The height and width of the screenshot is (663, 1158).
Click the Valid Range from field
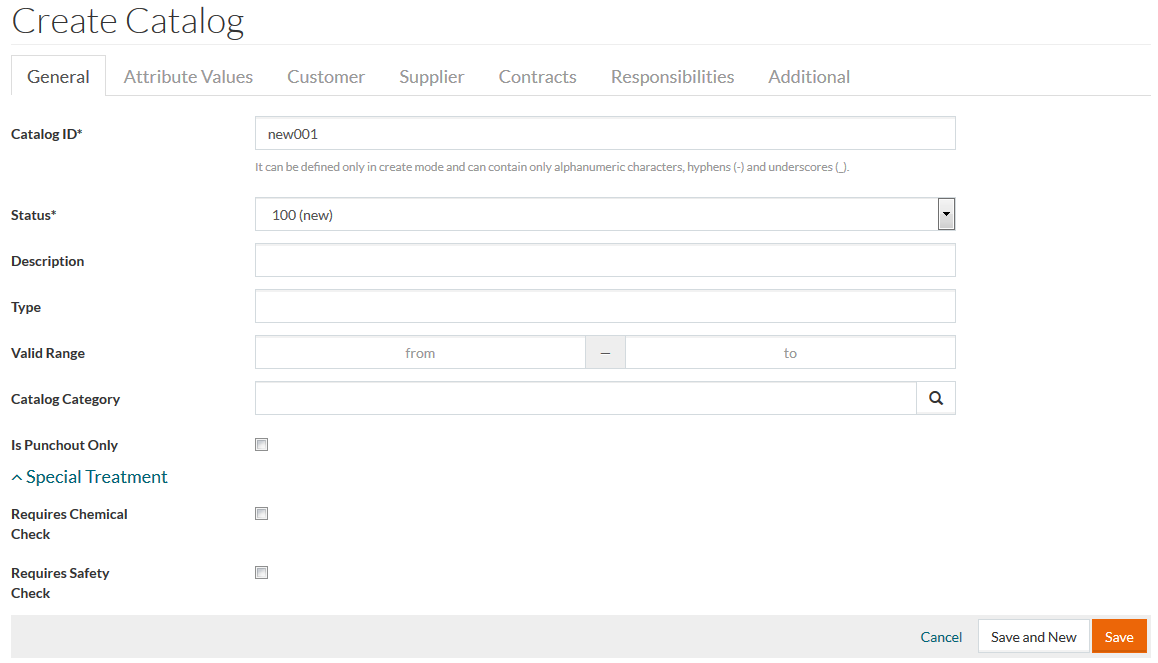[x=420, y=352]
